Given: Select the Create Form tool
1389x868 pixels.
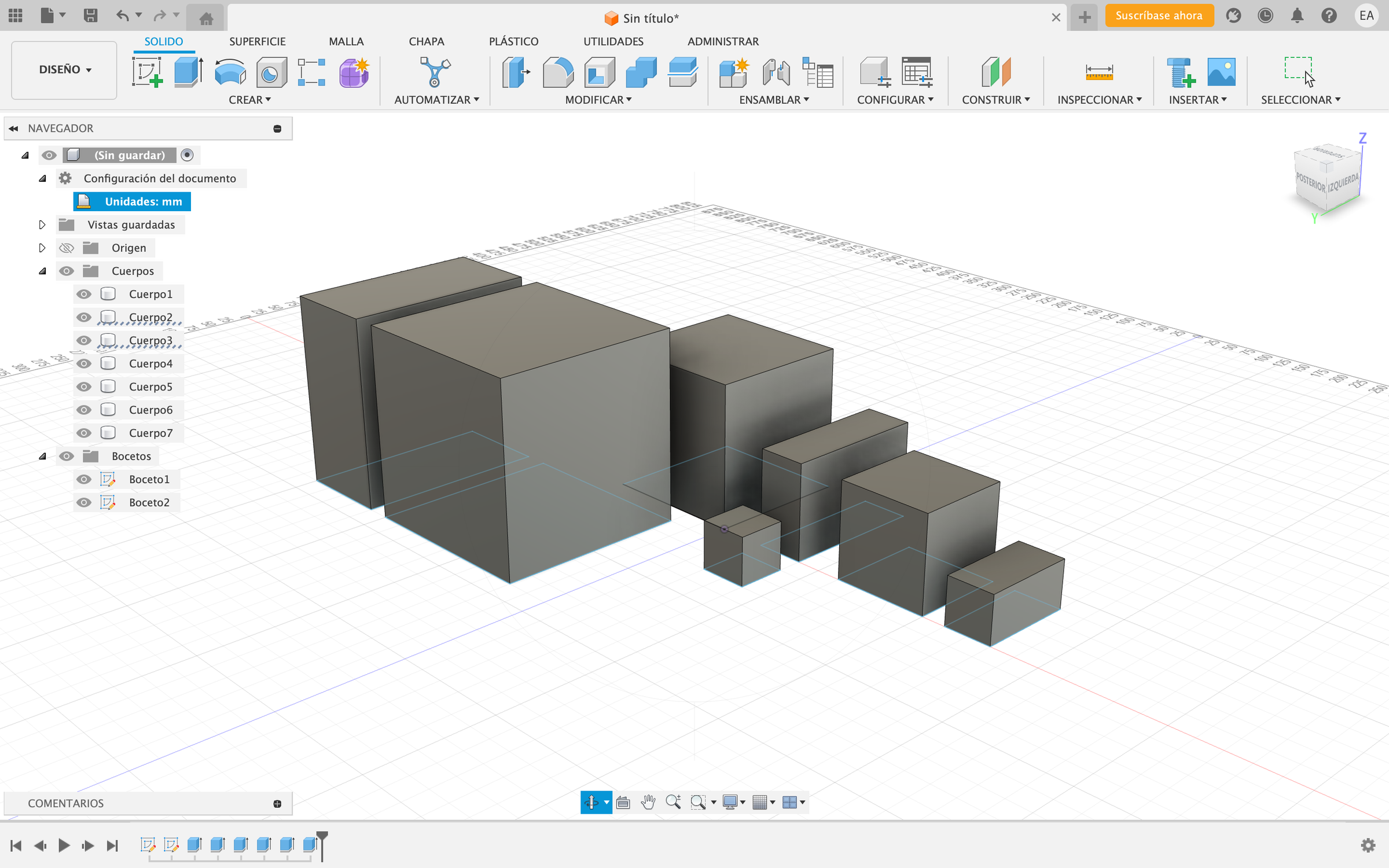Looking at the screenshot, I should click(354, 72).
